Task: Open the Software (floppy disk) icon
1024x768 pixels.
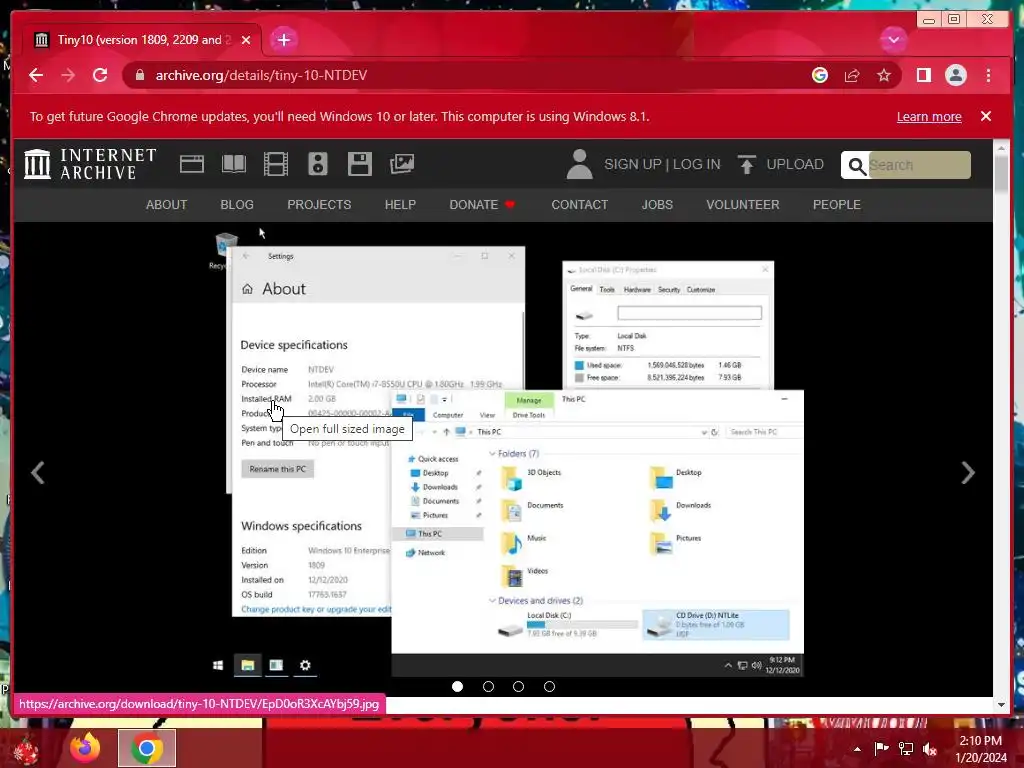Action: (359, 164)
